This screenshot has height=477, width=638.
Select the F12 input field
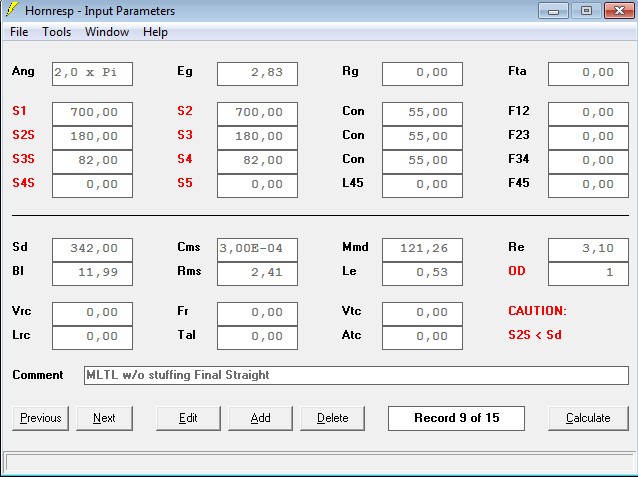click(x=588, y=114)
